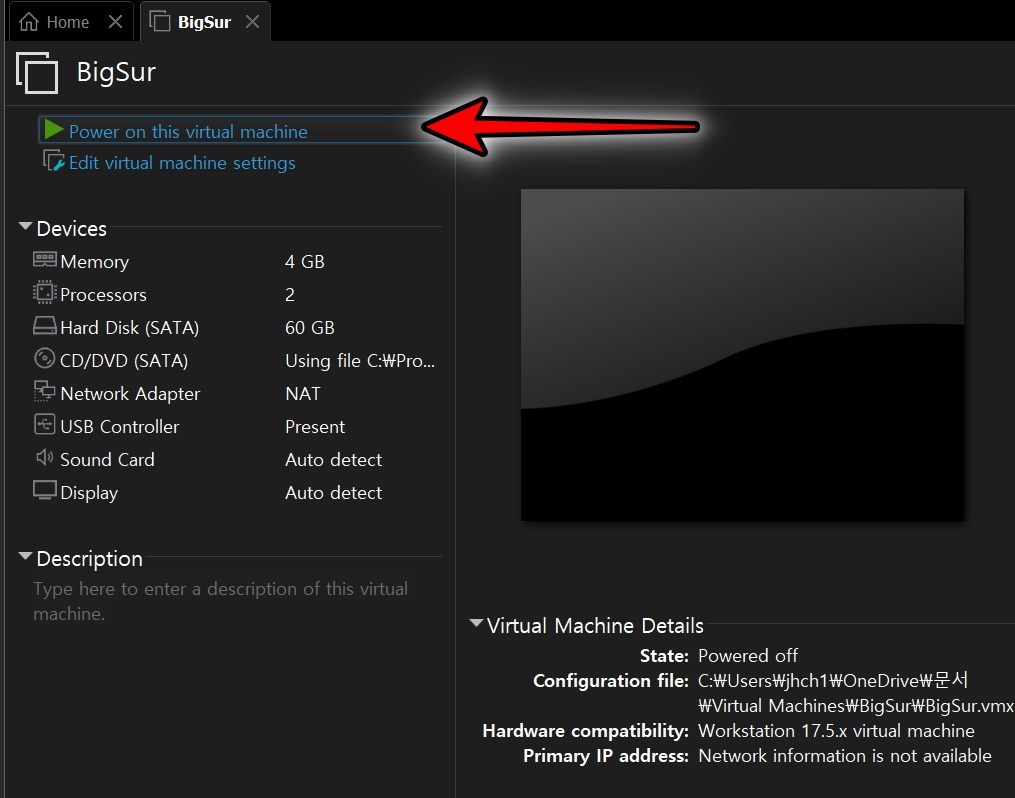Power on this virtual machine
1015x798 pixels.
(x=188, y=131)
